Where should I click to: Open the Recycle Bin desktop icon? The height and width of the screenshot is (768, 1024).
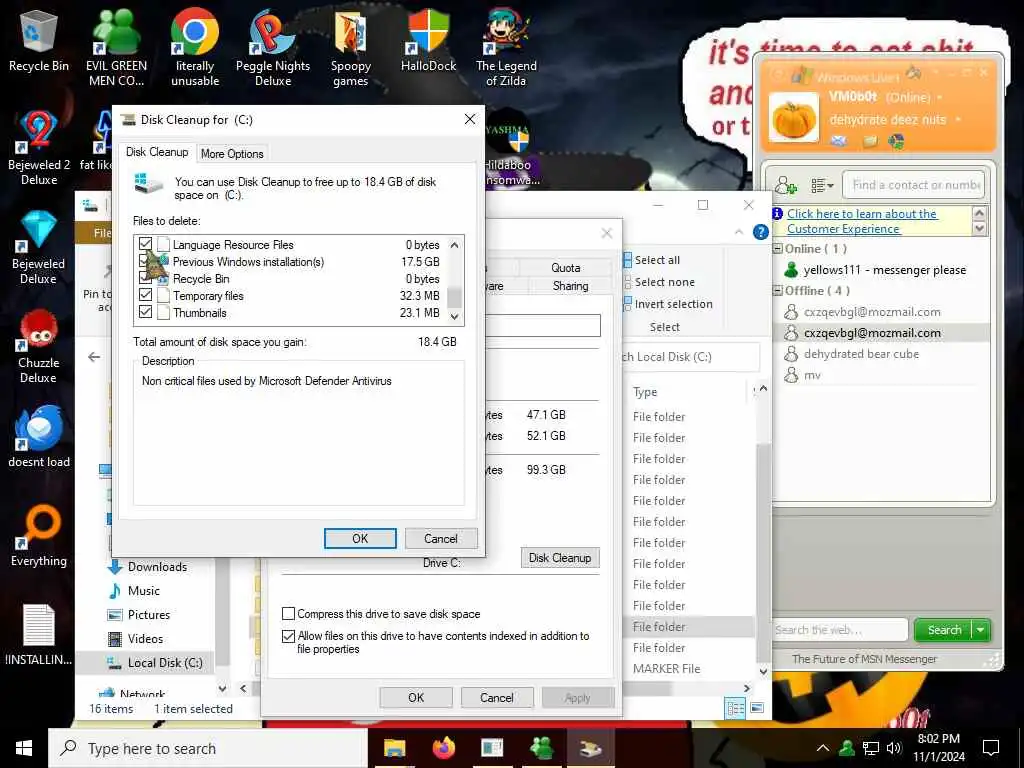39,40
